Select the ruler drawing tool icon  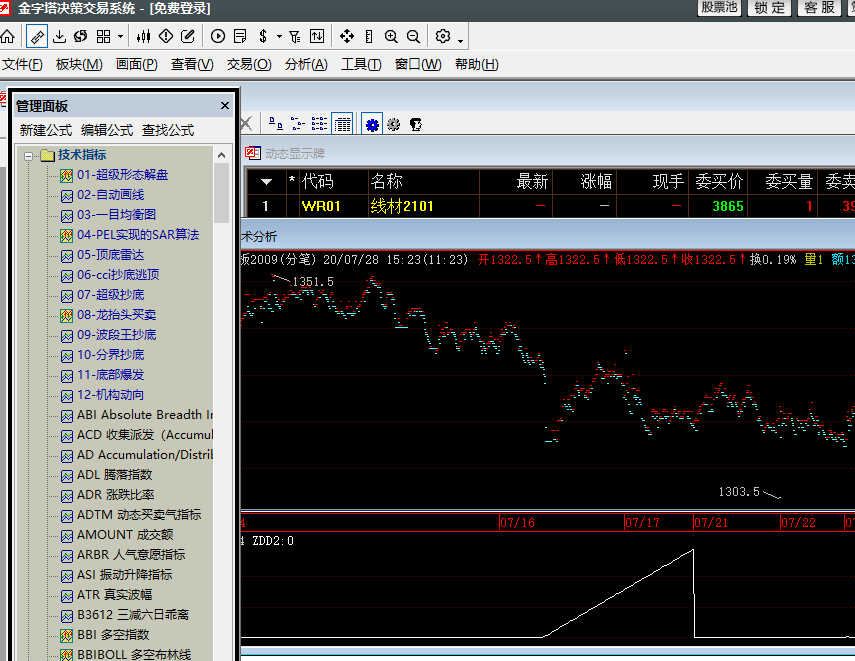[x=37, y=37]
